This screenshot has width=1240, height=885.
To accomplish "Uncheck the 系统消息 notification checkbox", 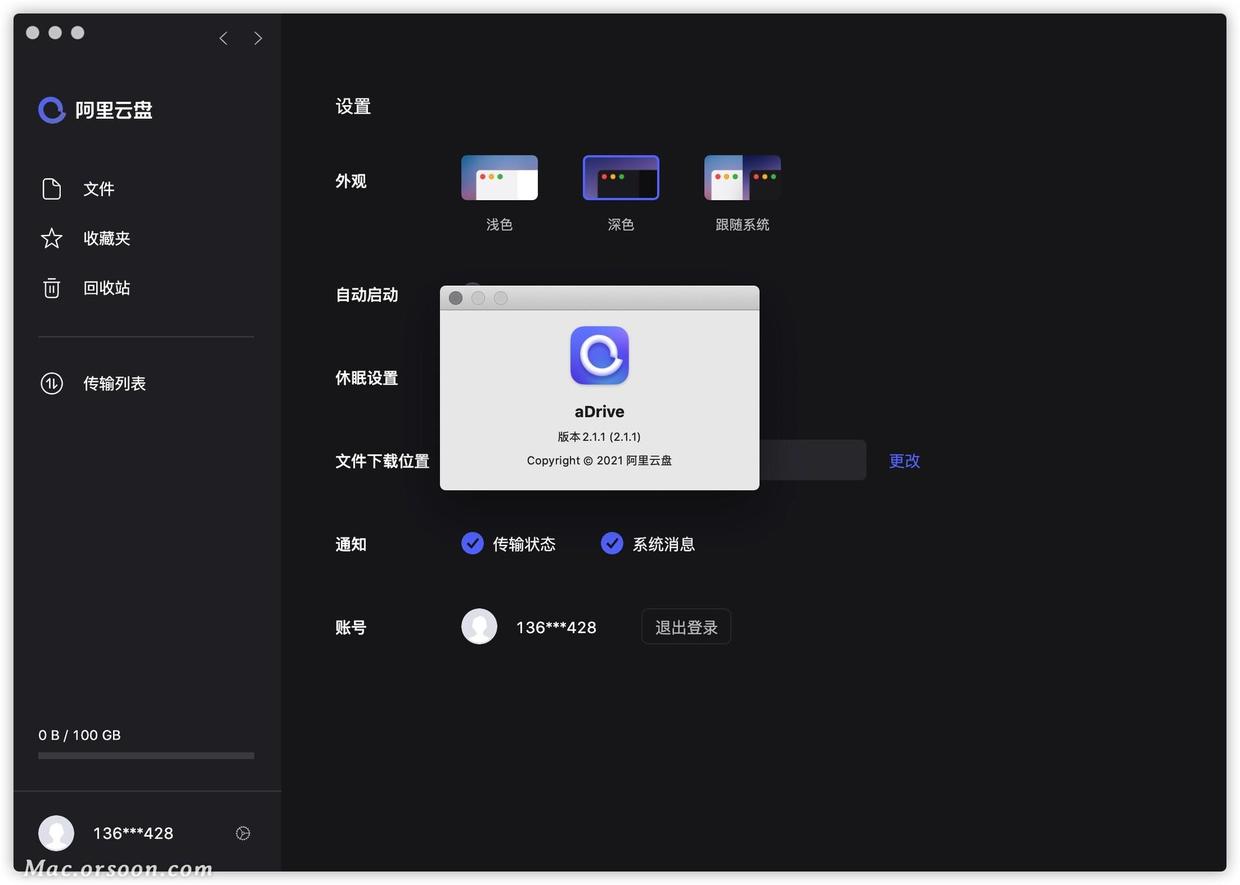I will pos(612,543).
